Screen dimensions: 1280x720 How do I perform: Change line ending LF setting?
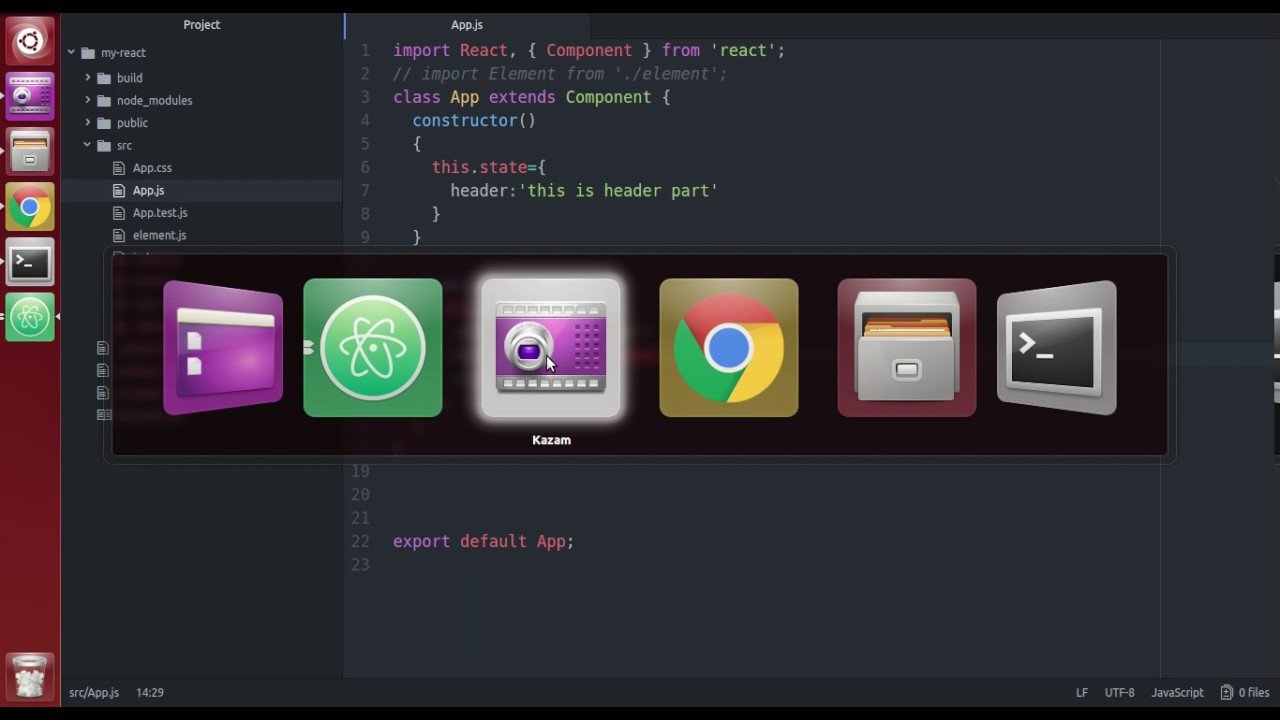tap(1082, 692)
